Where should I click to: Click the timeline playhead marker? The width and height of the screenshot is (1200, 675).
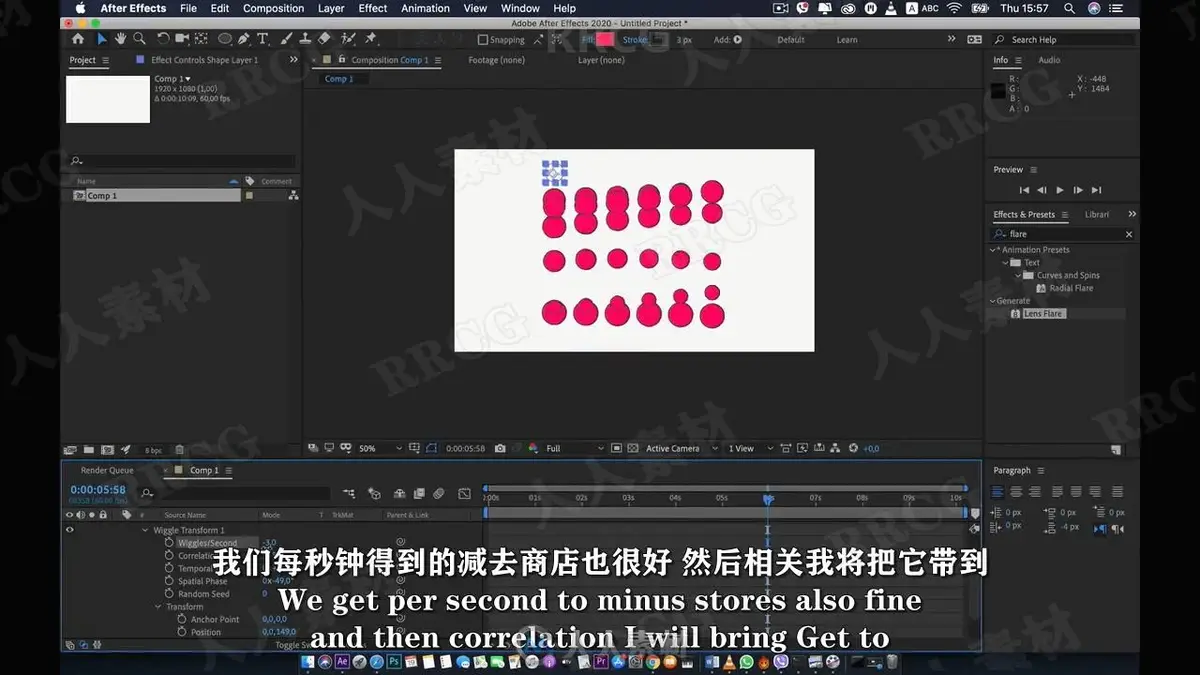point(768,498)
